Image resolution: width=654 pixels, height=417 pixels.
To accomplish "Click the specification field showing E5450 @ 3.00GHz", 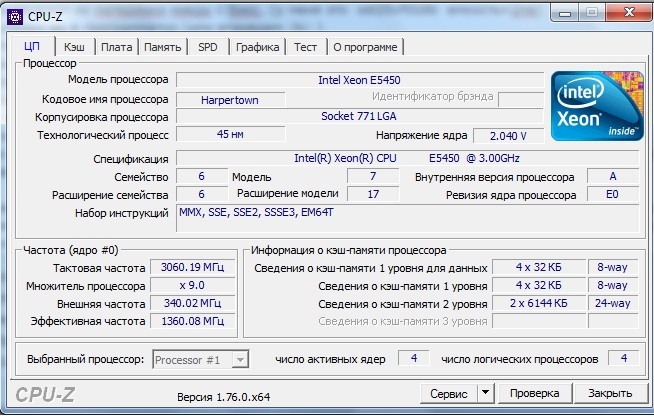I will click(407, 158).
